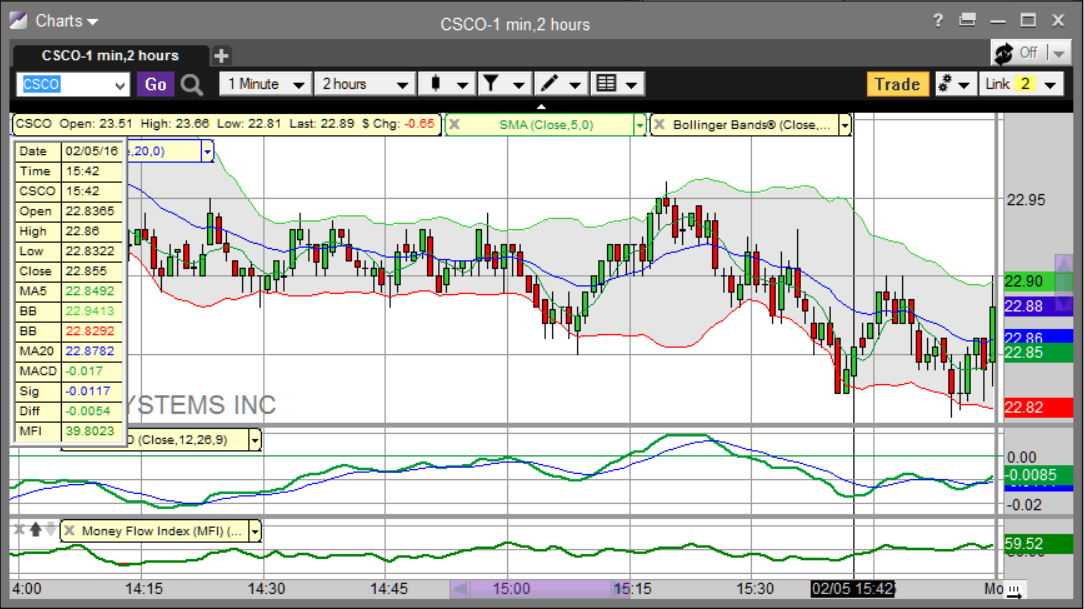Expand the SMA (Close,20,0) study dropdown
This screenshot has height=609, width=1084.
(x=207, y=151)
